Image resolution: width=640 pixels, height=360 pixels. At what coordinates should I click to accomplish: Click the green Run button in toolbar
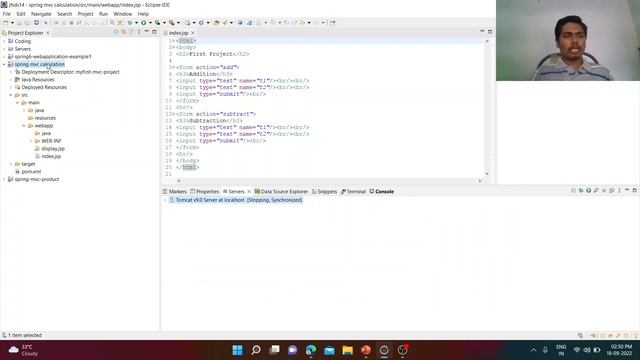coord(144,23)
